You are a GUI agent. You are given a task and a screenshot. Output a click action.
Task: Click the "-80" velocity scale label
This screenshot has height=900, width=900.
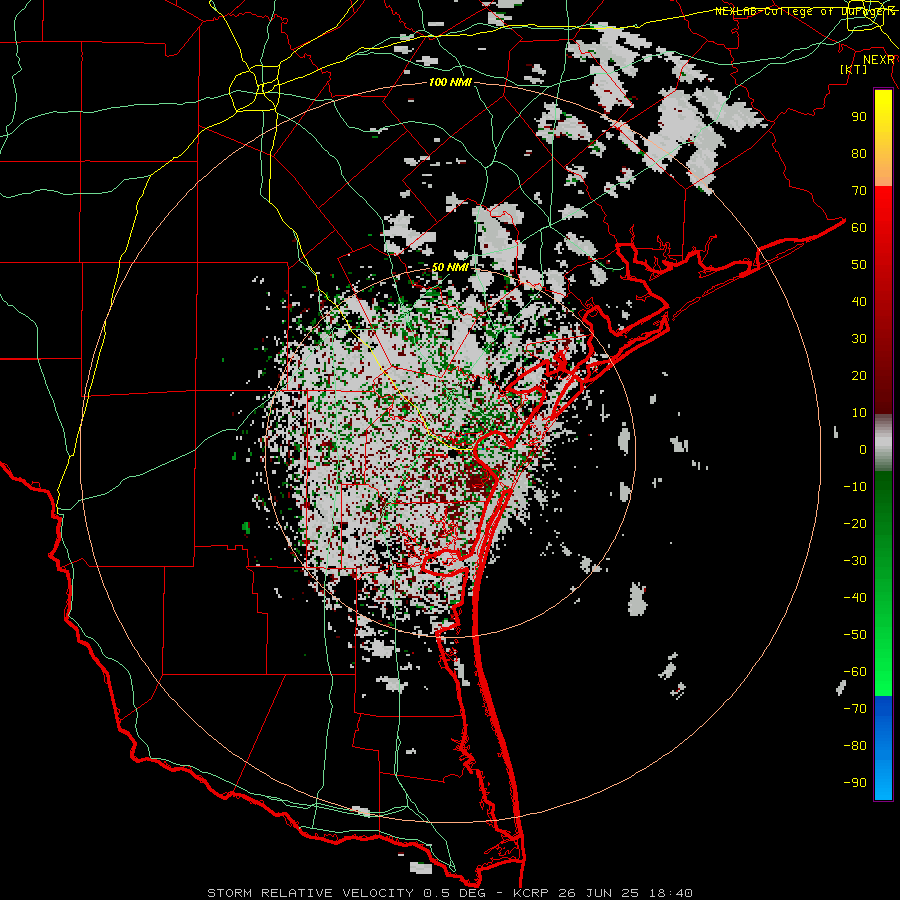[x=855, y=746]
